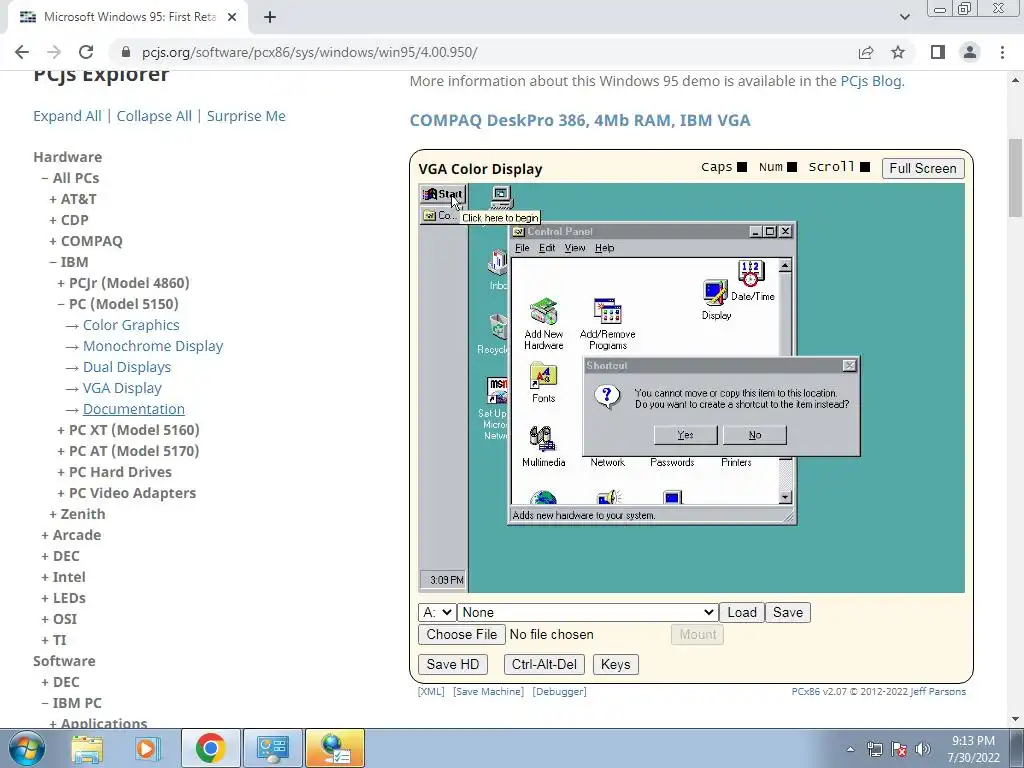The height and width of the screenshot is (768, 1024).
Task: Click the Share page icon
Action: 866,52
